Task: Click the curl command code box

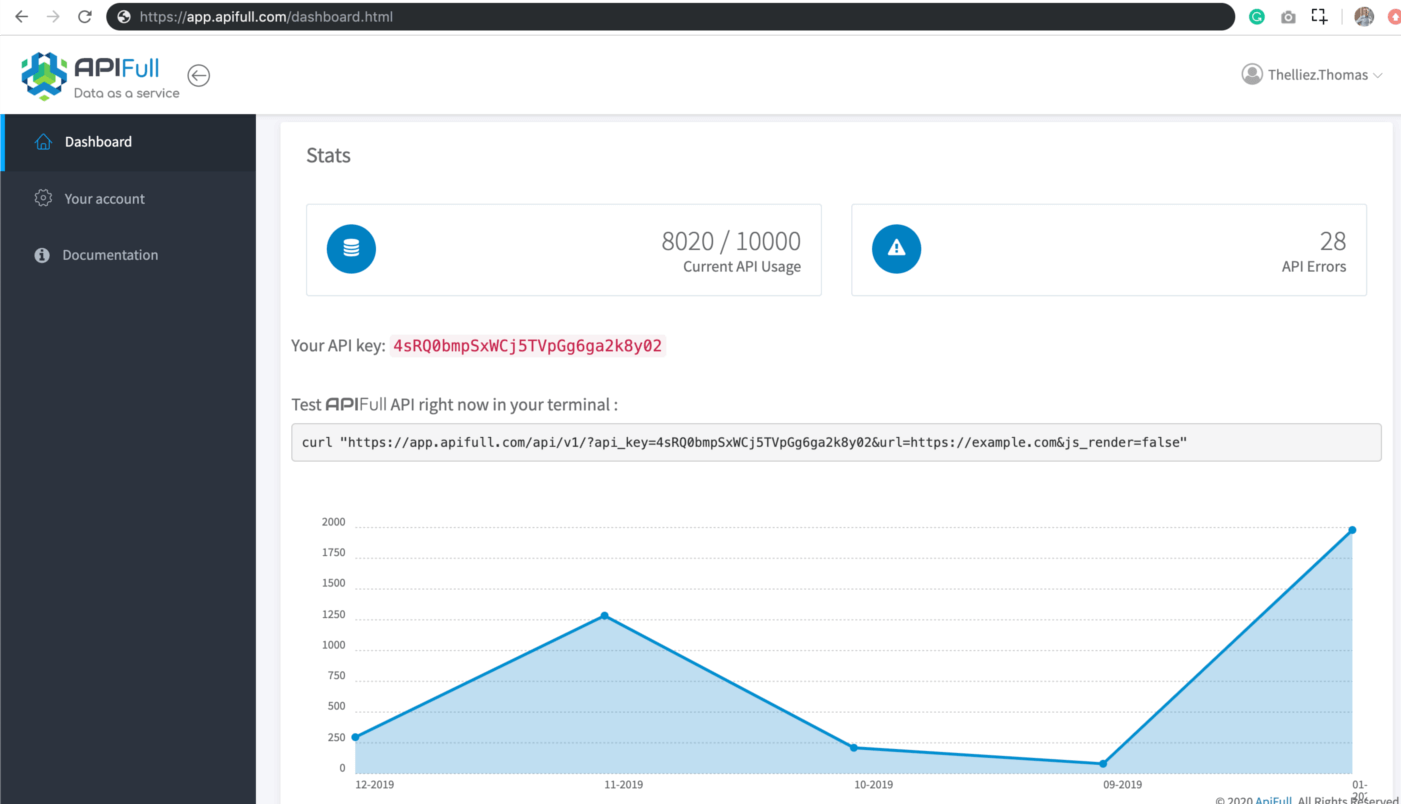Action: point(836,442)
